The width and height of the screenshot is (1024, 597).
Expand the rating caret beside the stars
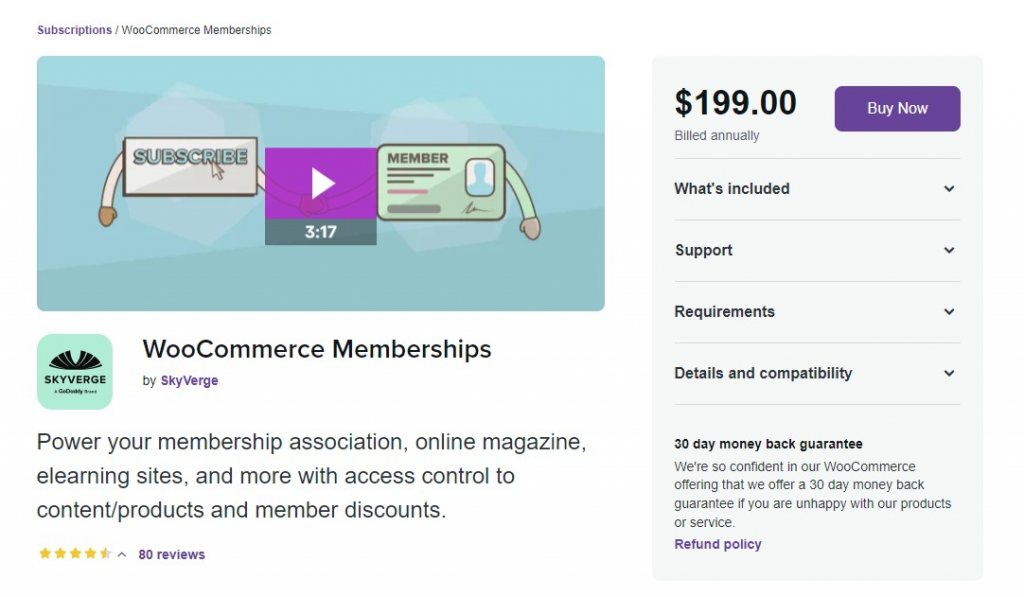point(122,554)
